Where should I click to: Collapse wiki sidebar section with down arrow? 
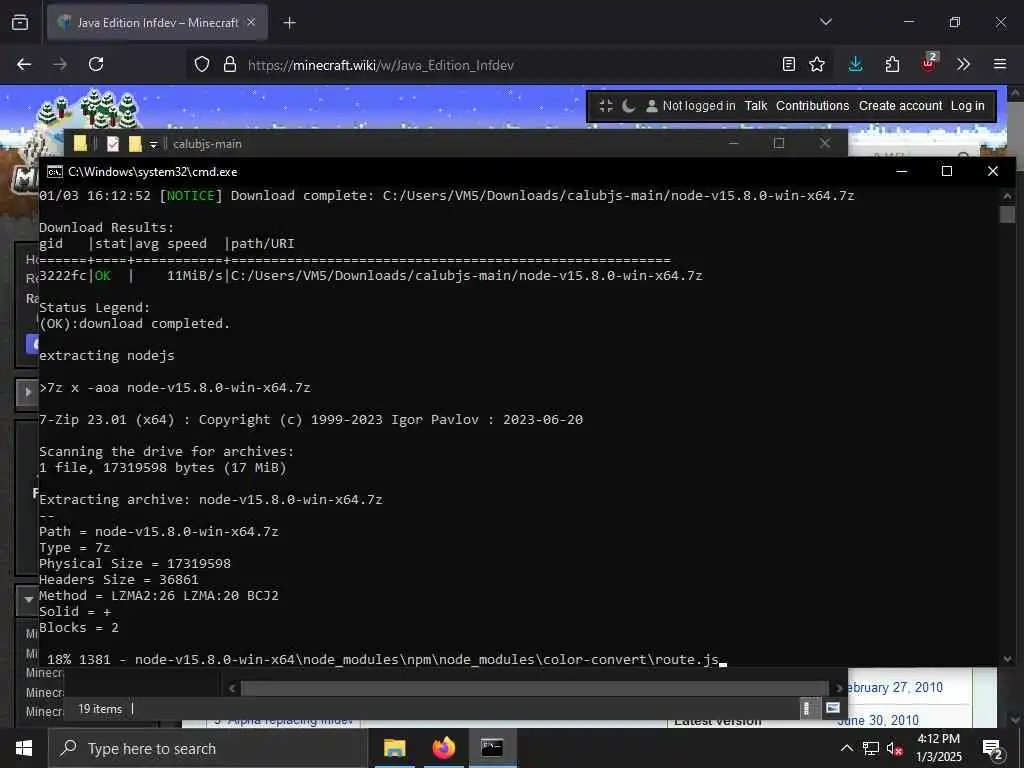(x=29, y=599)
